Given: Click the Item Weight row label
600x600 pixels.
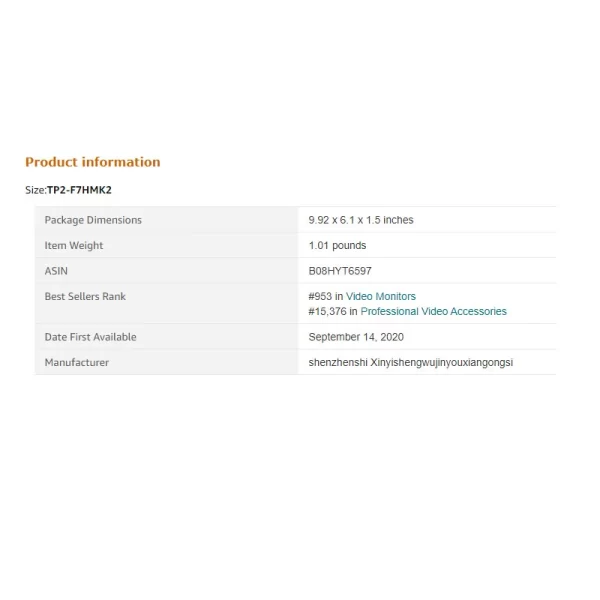Looking at the screenshot, I should tap(74, 246).
